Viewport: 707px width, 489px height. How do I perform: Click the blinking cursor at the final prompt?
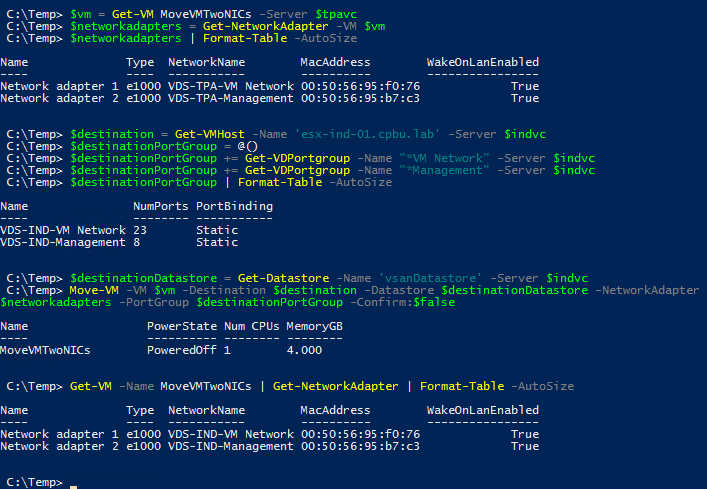[73, 487]
